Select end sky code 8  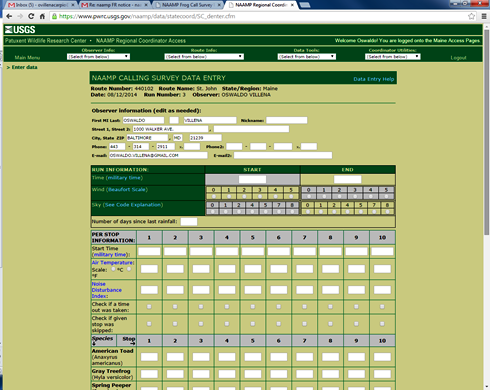click(x=387, y=211)
